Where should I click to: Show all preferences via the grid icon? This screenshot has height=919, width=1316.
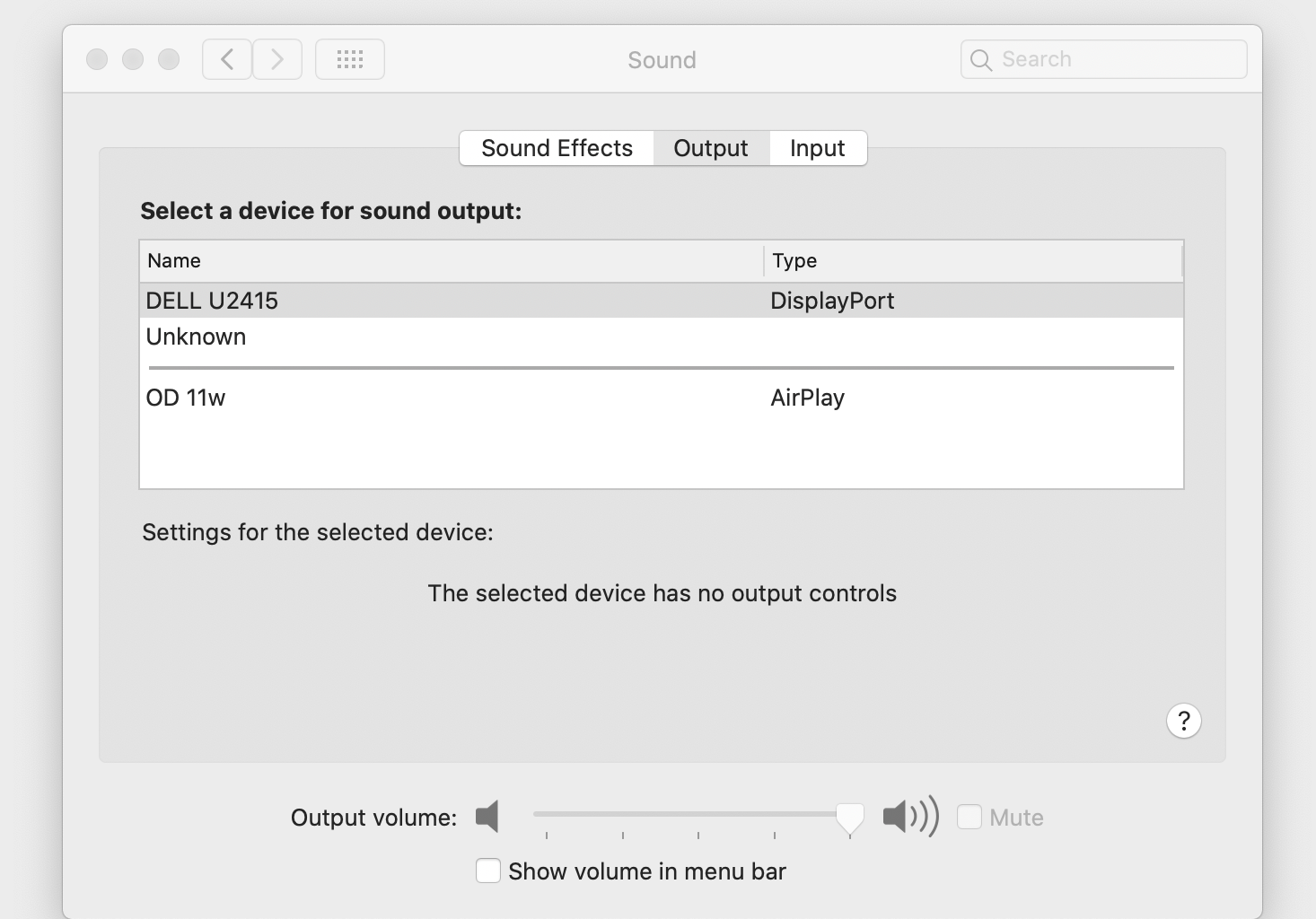pos(350,59)
